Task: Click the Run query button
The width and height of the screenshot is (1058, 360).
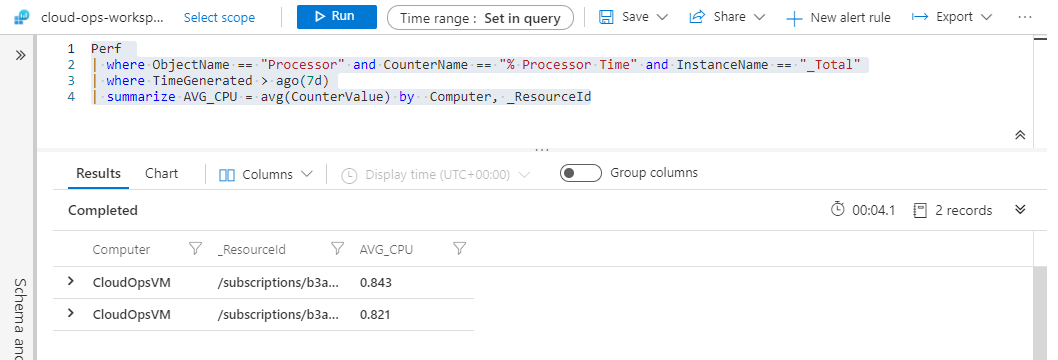Action: (x=337, y=17)
